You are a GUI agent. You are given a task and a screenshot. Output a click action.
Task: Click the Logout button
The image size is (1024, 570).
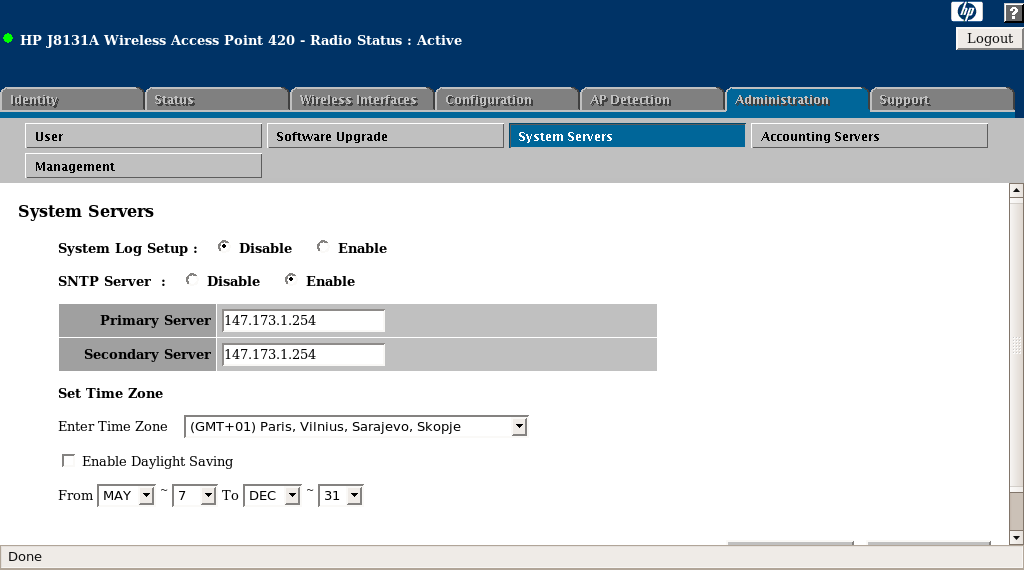click(989, 38)
